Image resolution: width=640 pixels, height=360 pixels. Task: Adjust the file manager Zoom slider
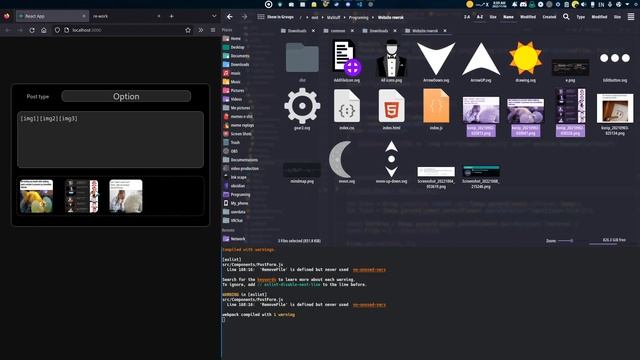(x=565, y=240)
